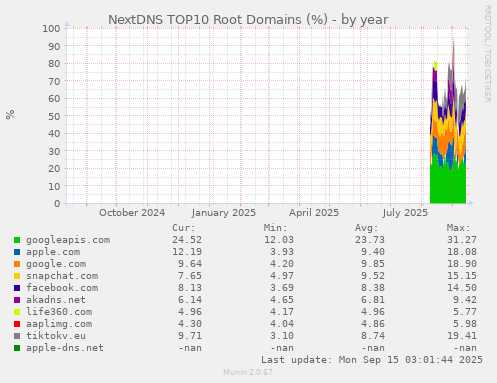Select the google.com legend label

(56, 264)
